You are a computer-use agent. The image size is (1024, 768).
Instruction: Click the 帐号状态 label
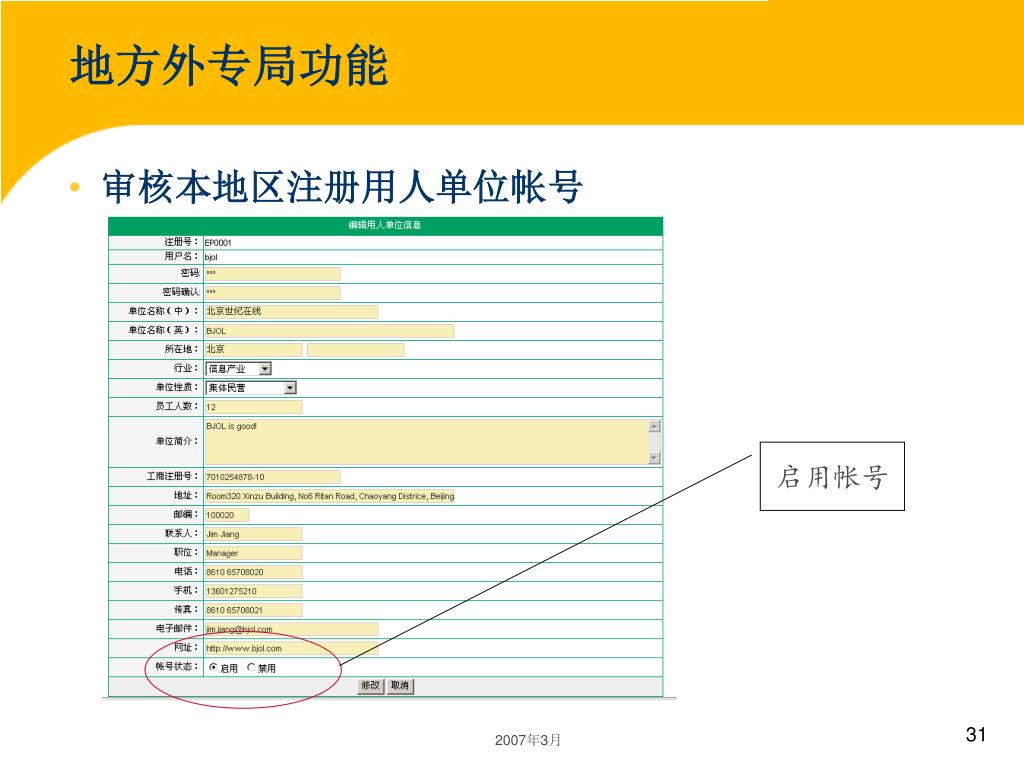176,667
